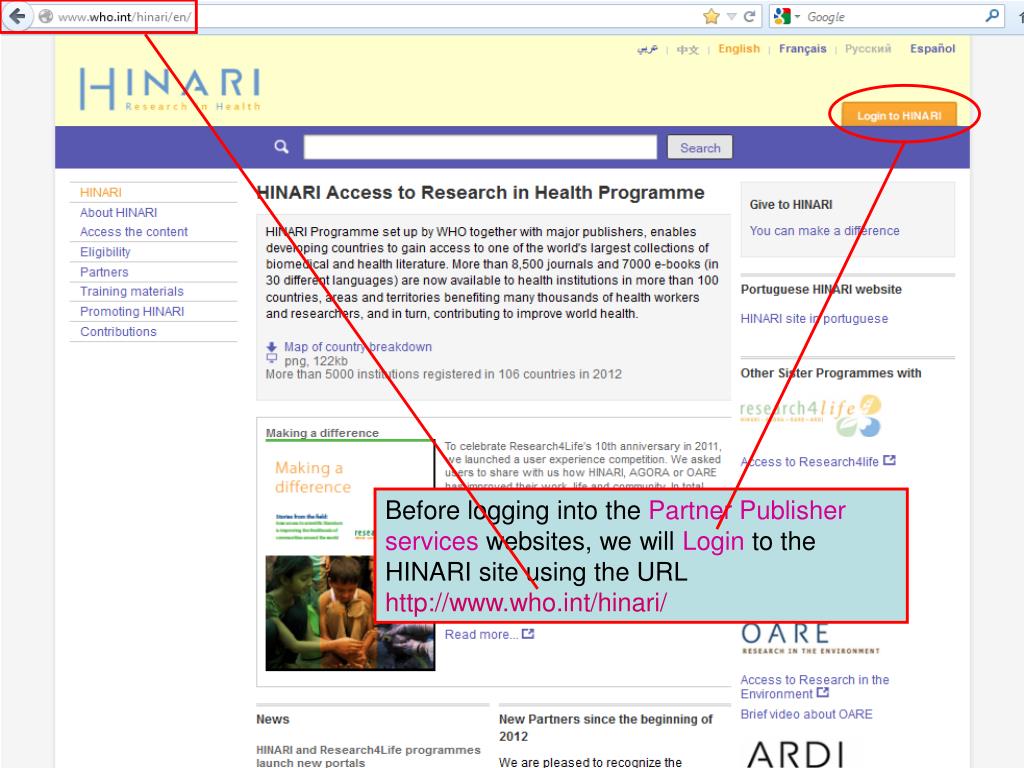1024x768 pixels.
Task: Open HINARI site in portuguese link
Action: tap(814, 319)
